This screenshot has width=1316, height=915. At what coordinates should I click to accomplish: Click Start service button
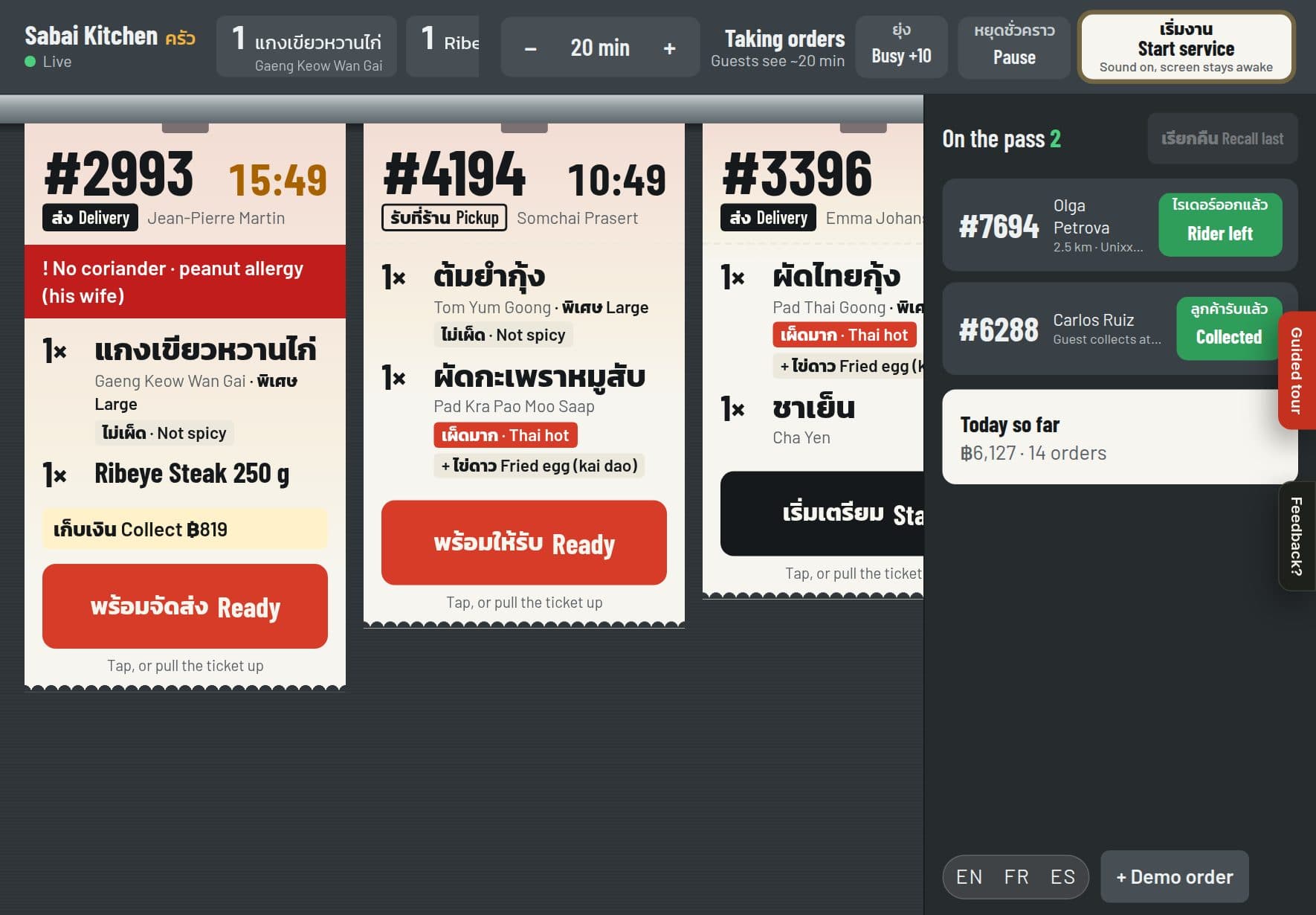click(x=1186, y=47)
